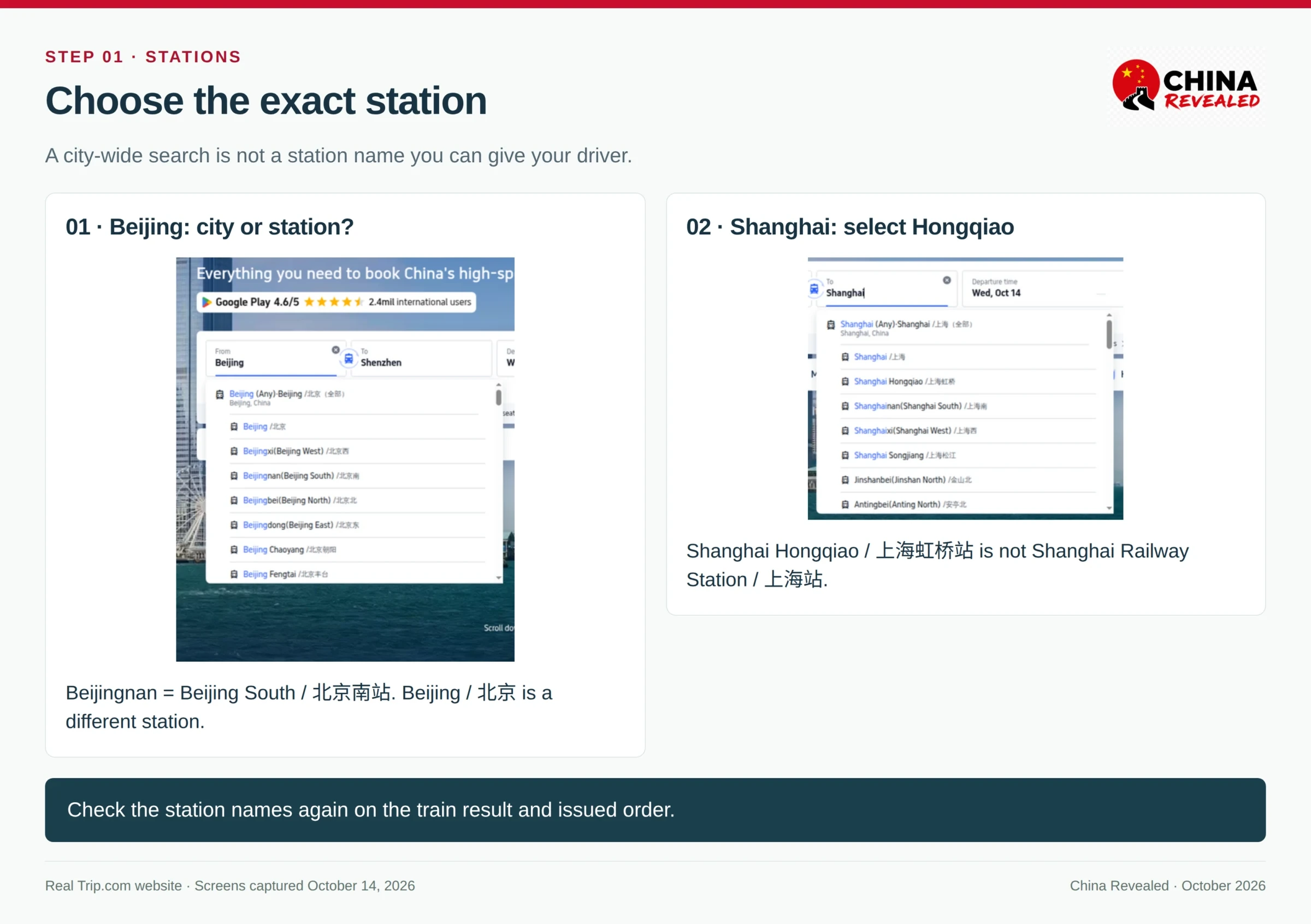Image resolution: width=1311 pixels, height=924 pixels.
Task: Pick Shanghai Songjiang from the station list
Action: (968, 455)
